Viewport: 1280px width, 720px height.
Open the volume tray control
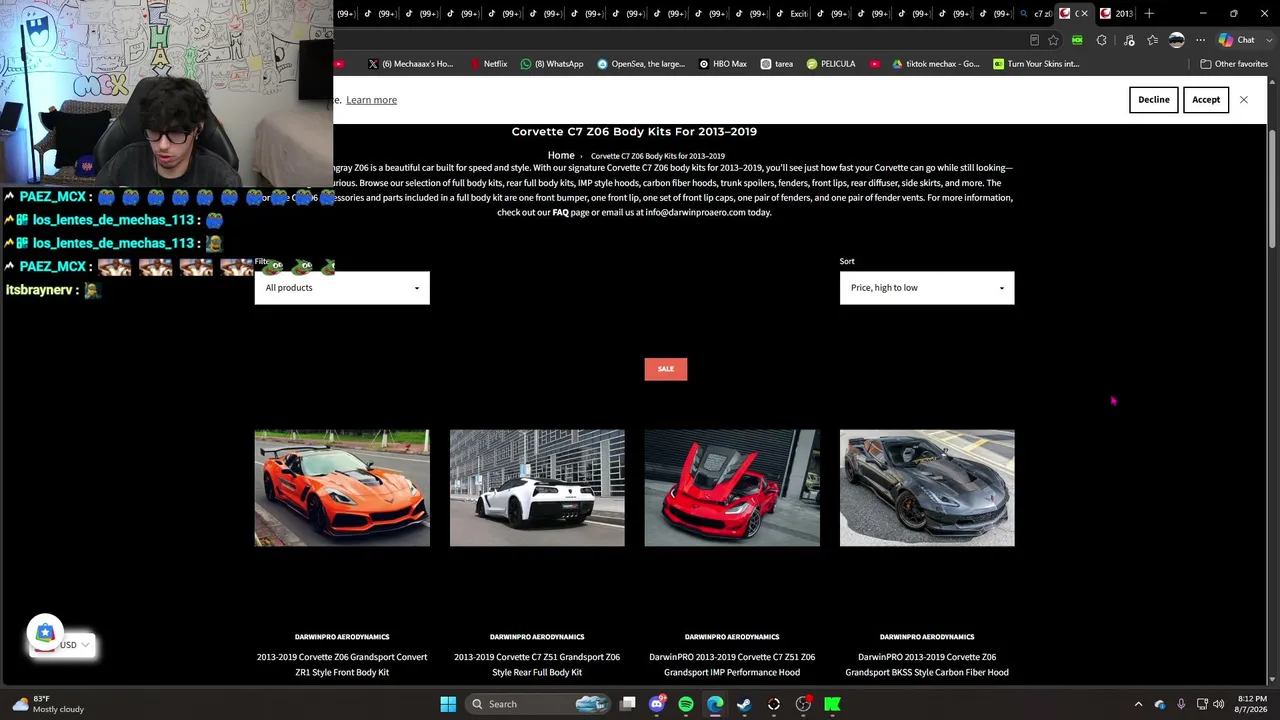(x=1218, y=704)
